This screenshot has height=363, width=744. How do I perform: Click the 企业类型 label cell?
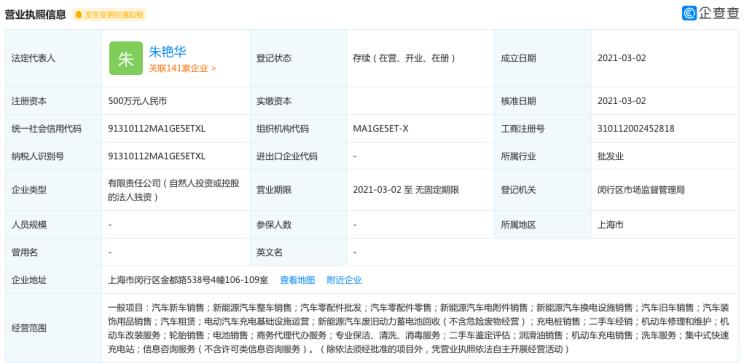click(x=53, y=190)
